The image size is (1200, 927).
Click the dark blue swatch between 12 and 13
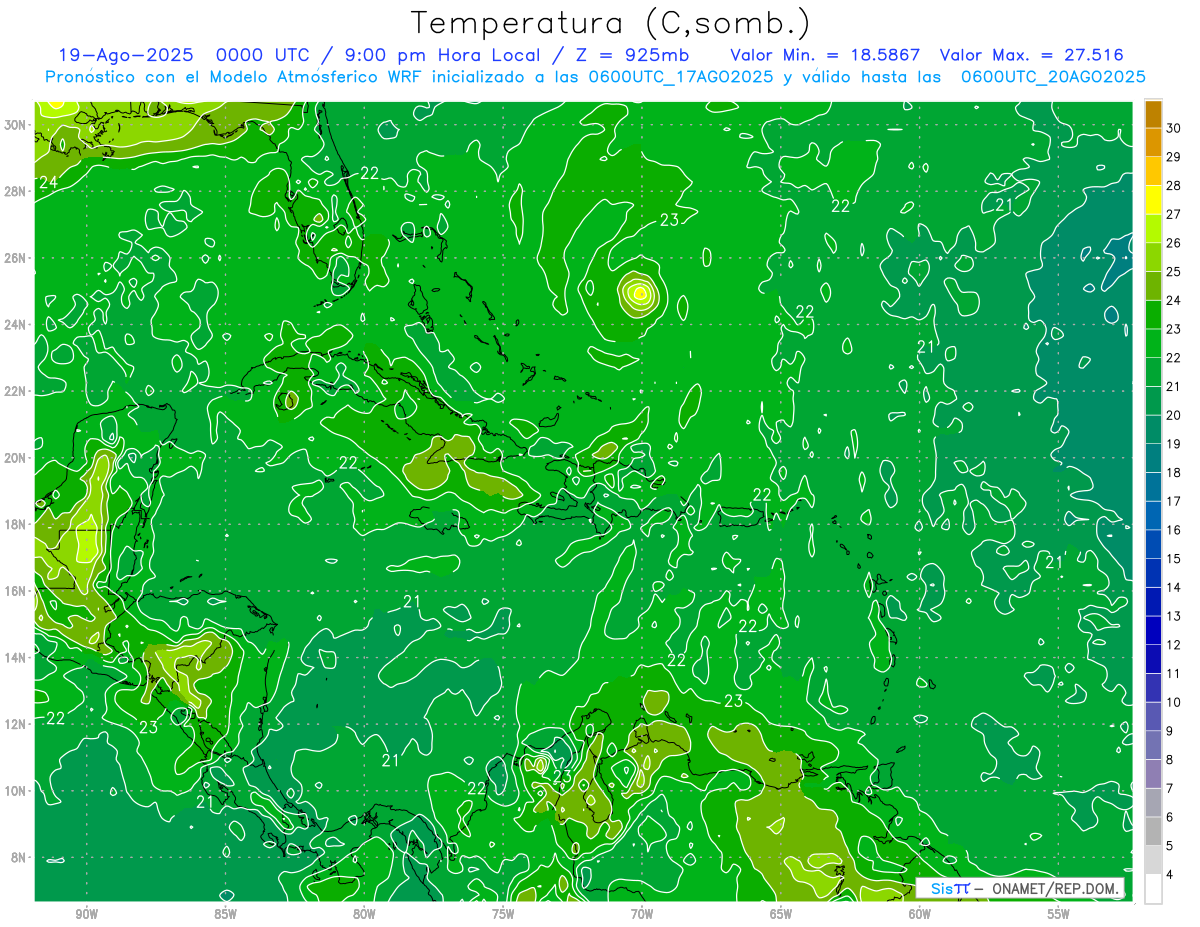click(x=1154, y=631)
